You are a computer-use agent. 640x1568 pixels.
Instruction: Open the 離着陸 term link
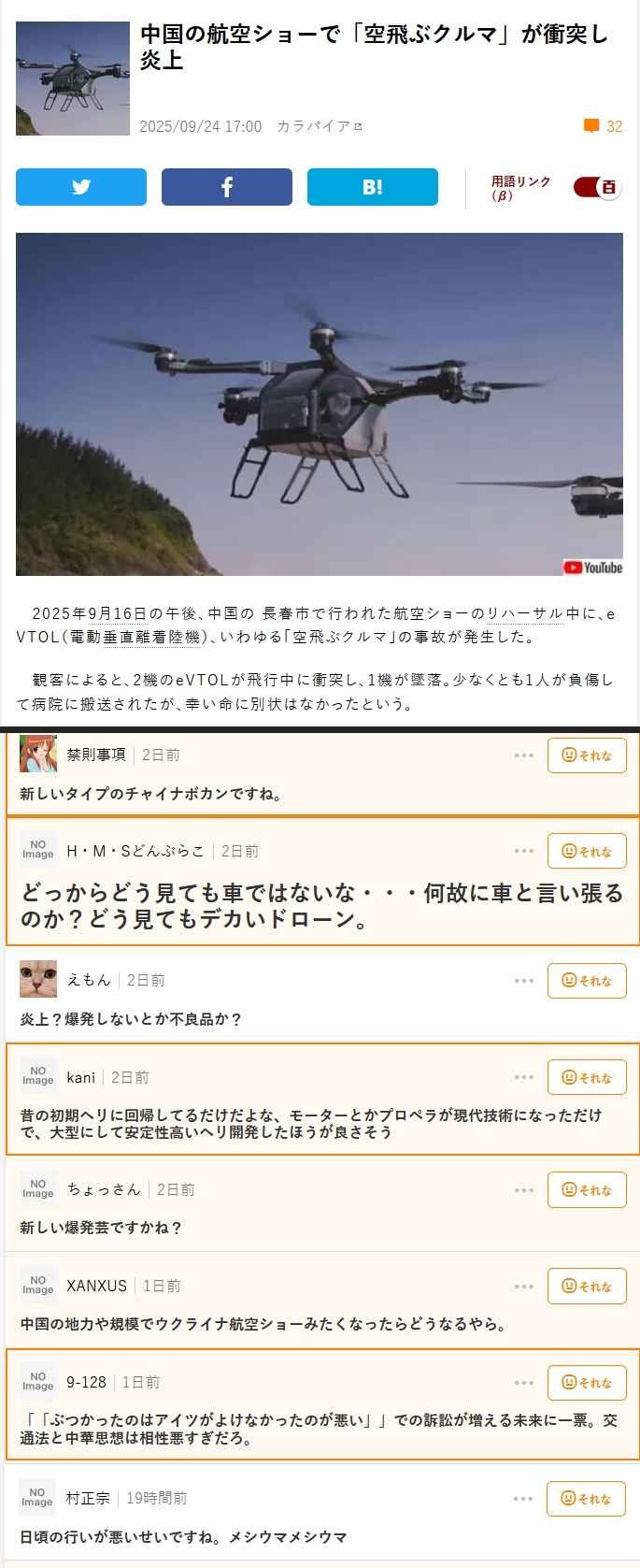point(164,637)
